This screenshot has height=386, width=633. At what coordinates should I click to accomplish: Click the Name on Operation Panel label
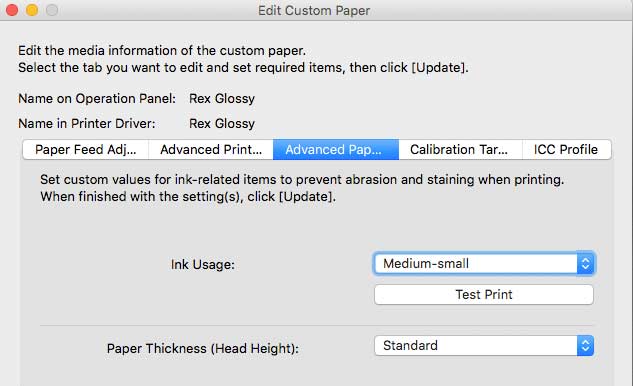tap(97, 99)
